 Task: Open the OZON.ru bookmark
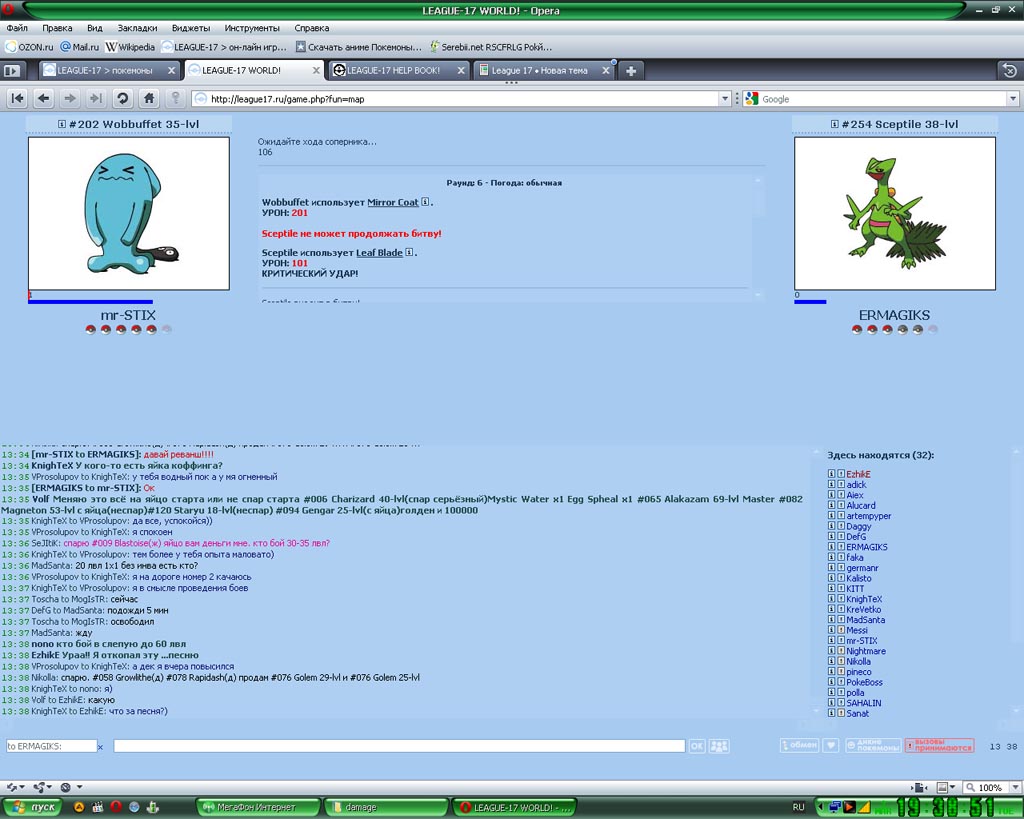(x=29, y=47)
